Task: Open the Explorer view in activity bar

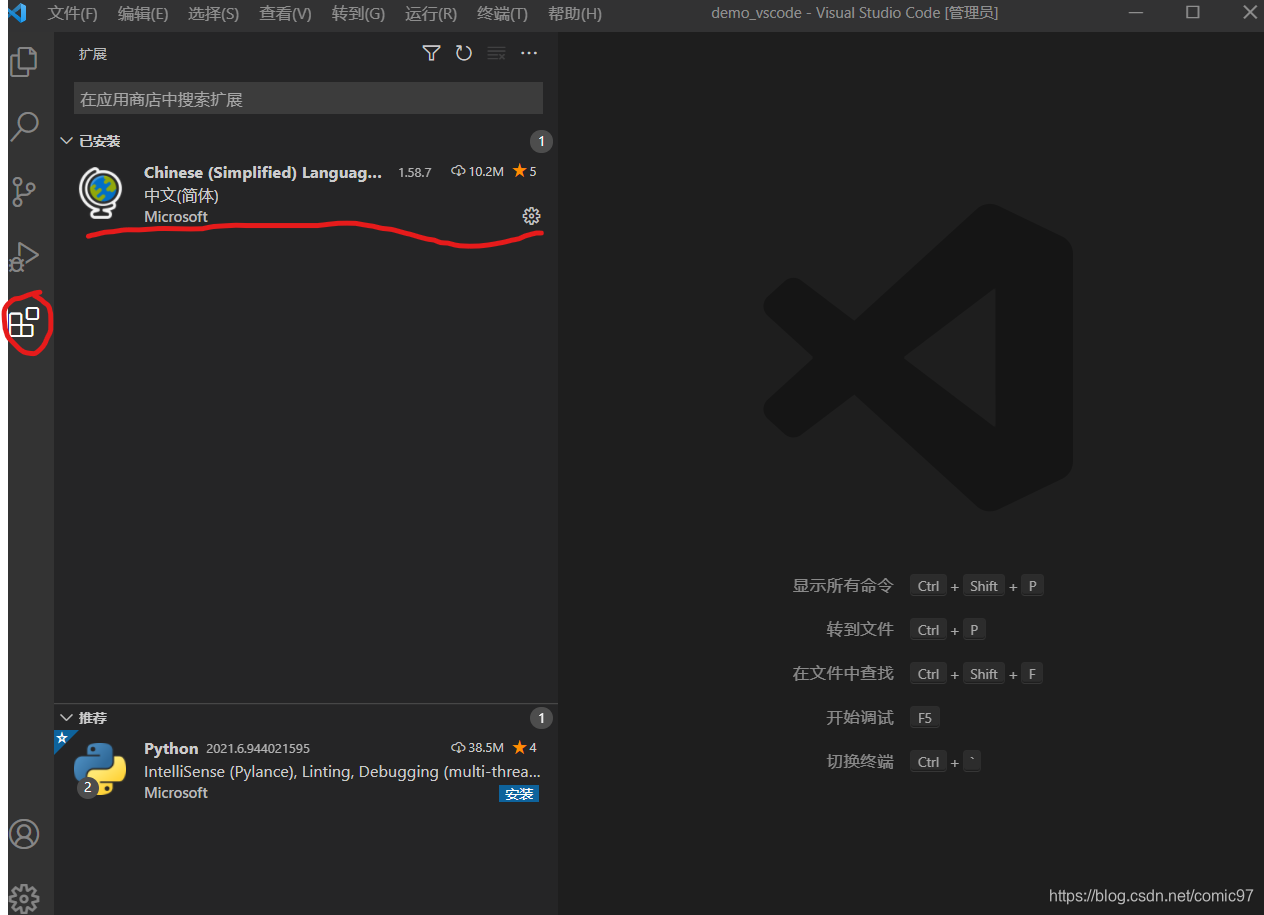Action: click(24, 62)
